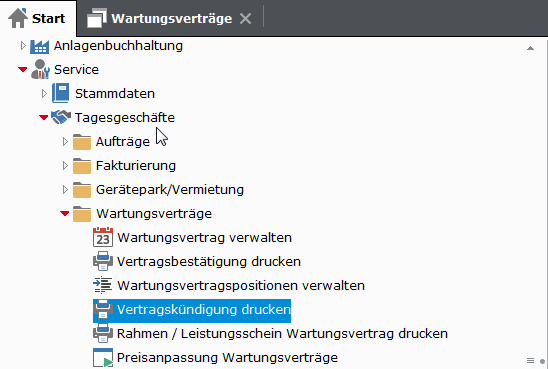Click the Preisanpassung Wartungsverträge window-play icon
This screenshot has width=548, height=369.
tap(103, 357)
